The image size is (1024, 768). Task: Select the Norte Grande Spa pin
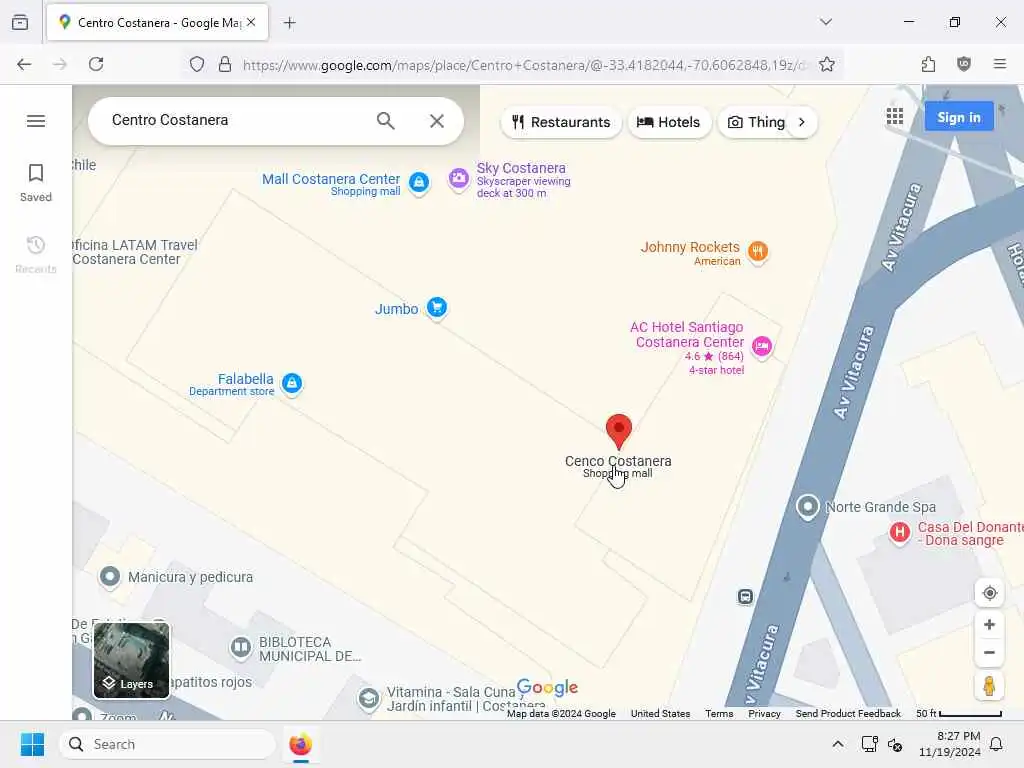pos(808,506)
